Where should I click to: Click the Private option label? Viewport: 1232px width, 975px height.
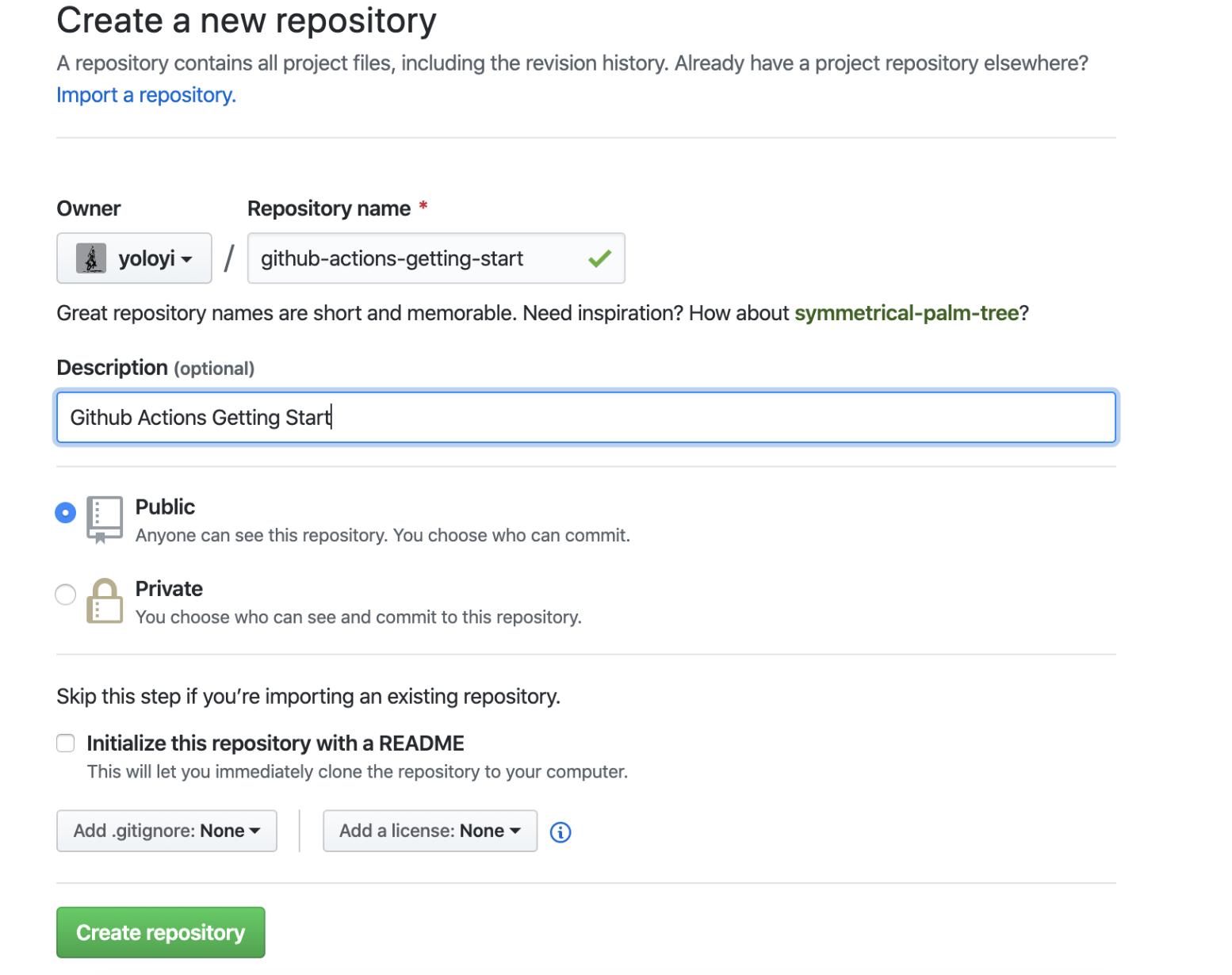169,589
